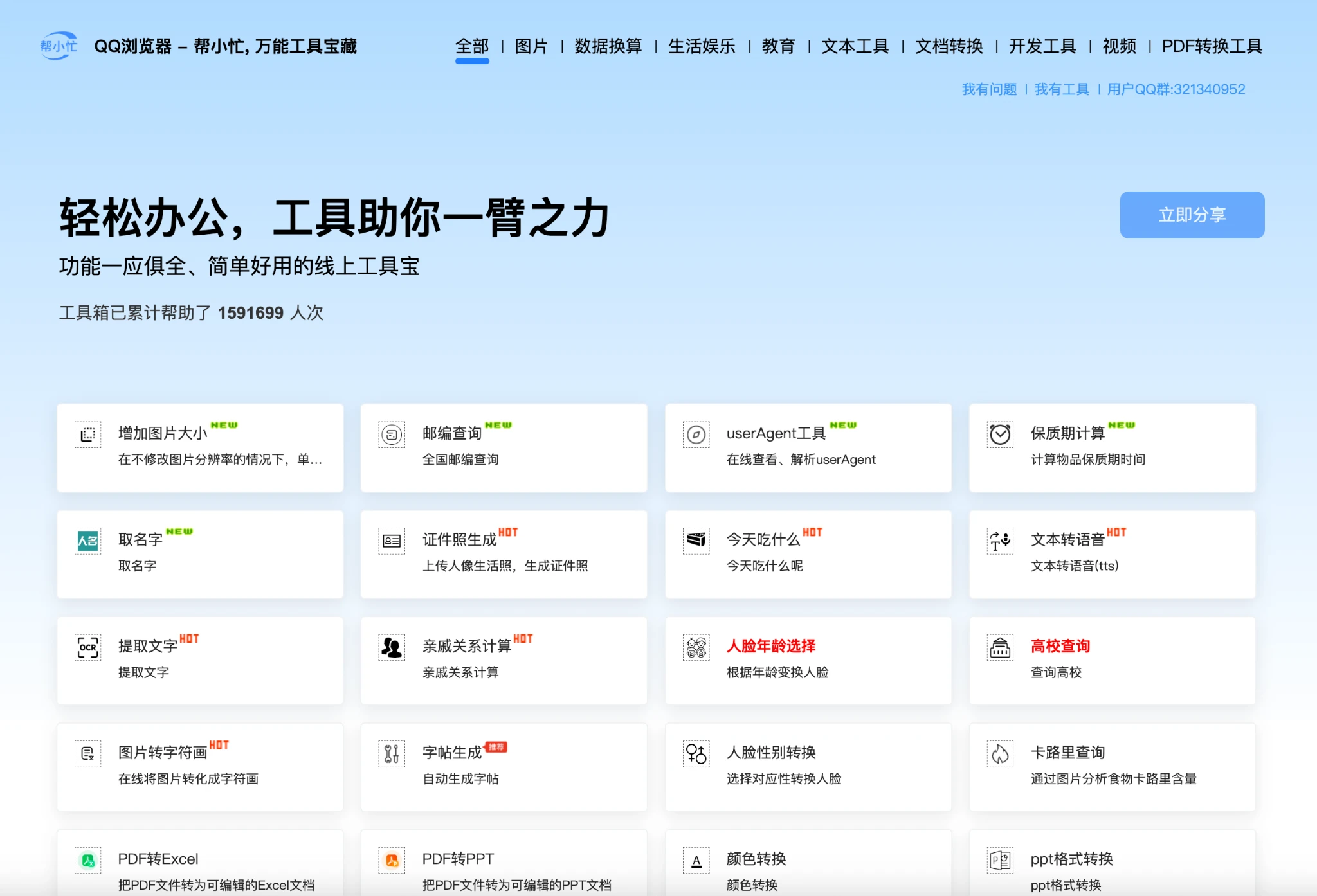The height and width of the screenshot is (896, 1317).
Task: Select the 开发工具 tab
Action: point(1042,46)
